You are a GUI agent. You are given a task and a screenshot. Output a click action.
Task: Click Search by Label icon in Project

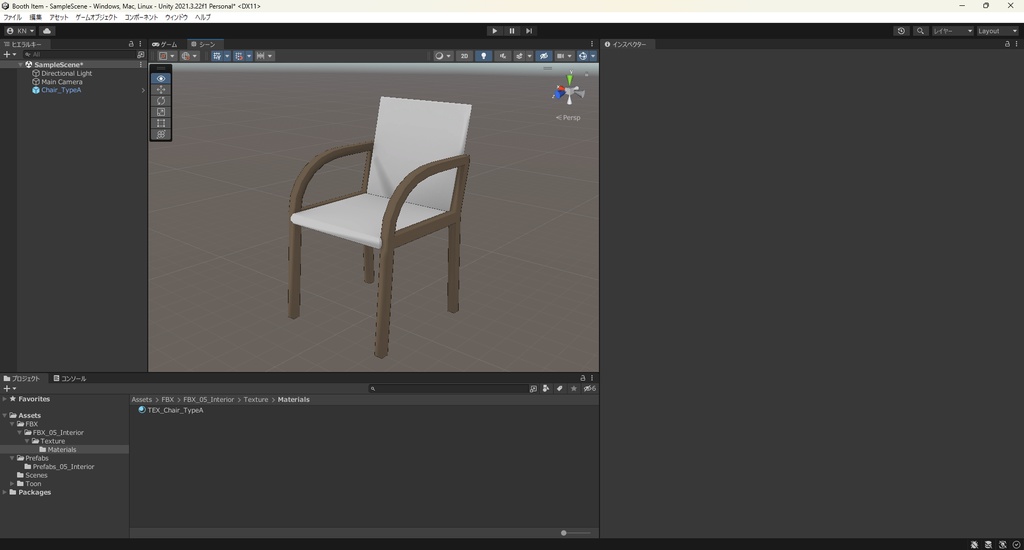560,389
